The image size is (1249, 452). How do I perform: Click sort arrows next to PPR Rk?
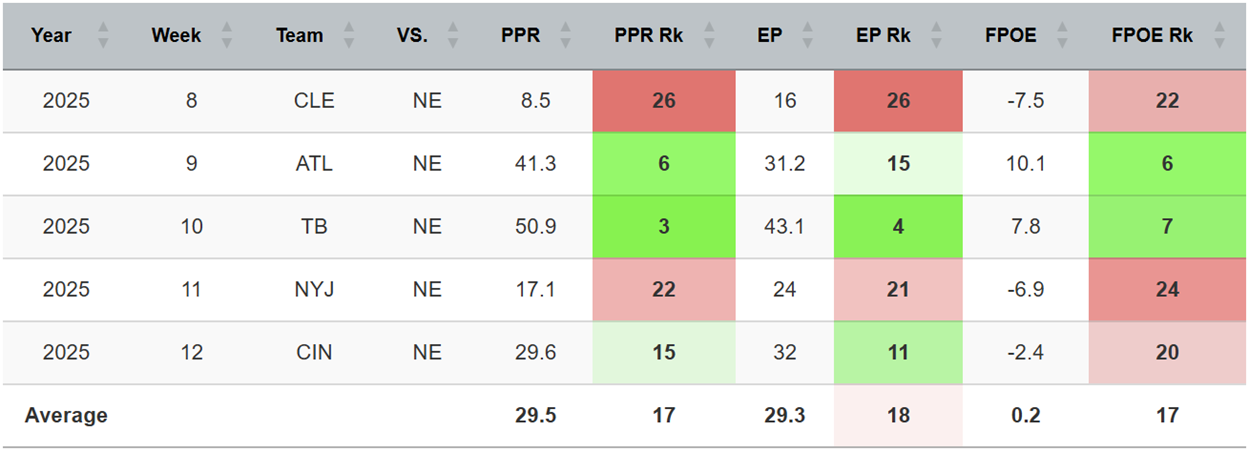click(x=709, y=36)
